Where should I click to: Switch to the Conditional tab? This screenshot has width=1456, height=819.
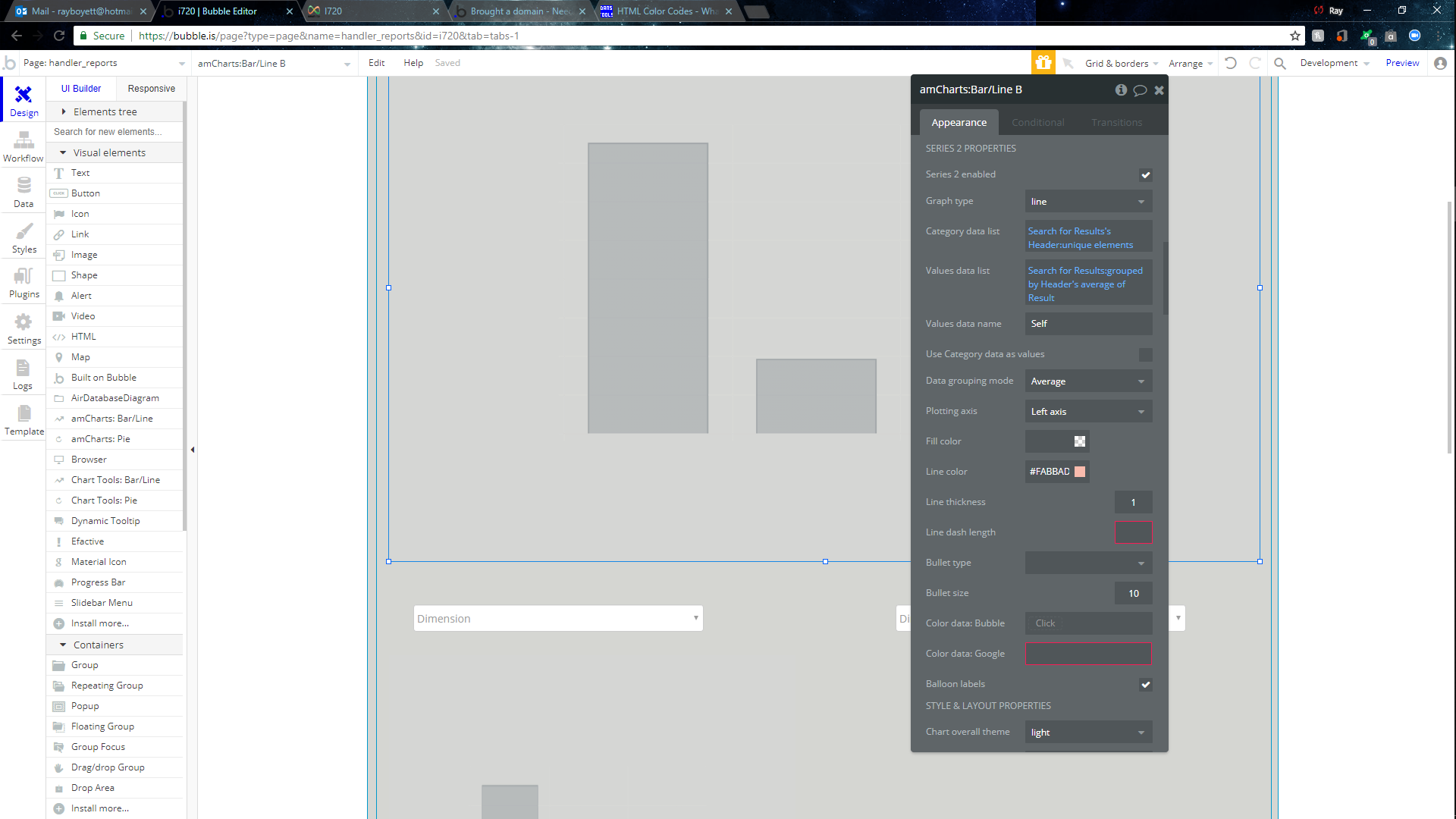coord(1037,123)
